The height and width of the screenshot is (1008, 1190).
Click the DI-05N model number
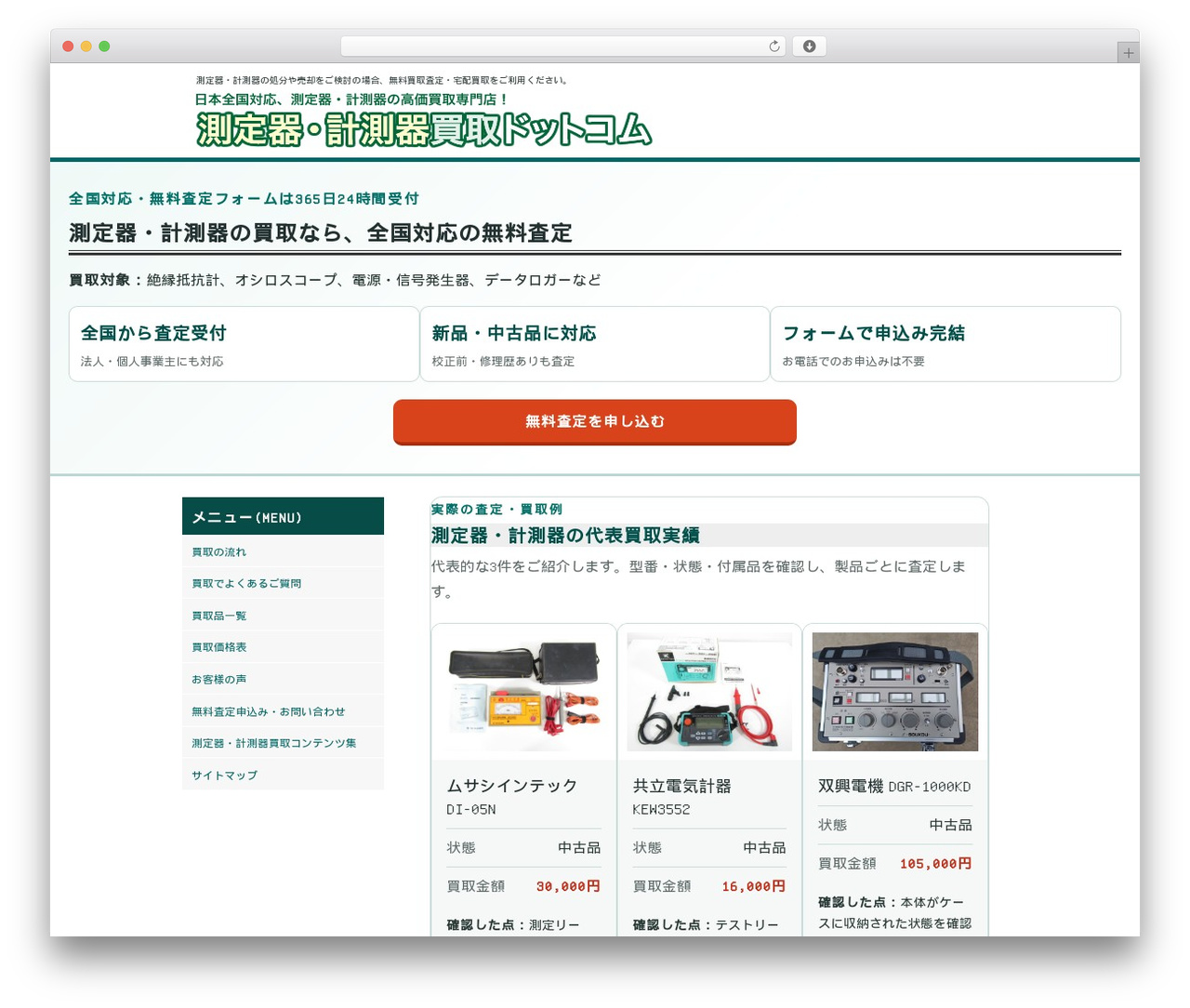[x=471, y=810]
